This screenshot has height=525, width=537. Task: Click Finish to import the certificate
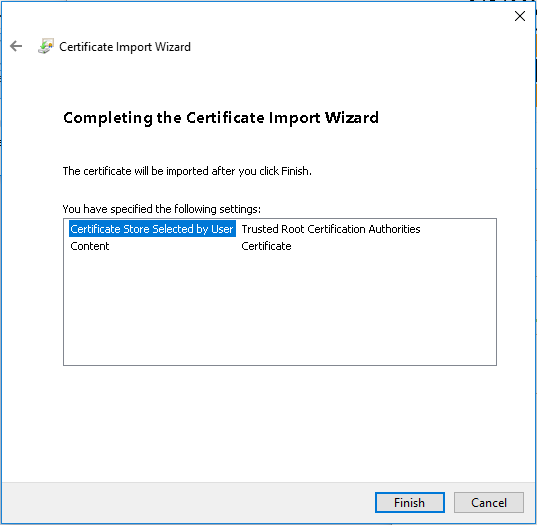(x=410, y=502)
